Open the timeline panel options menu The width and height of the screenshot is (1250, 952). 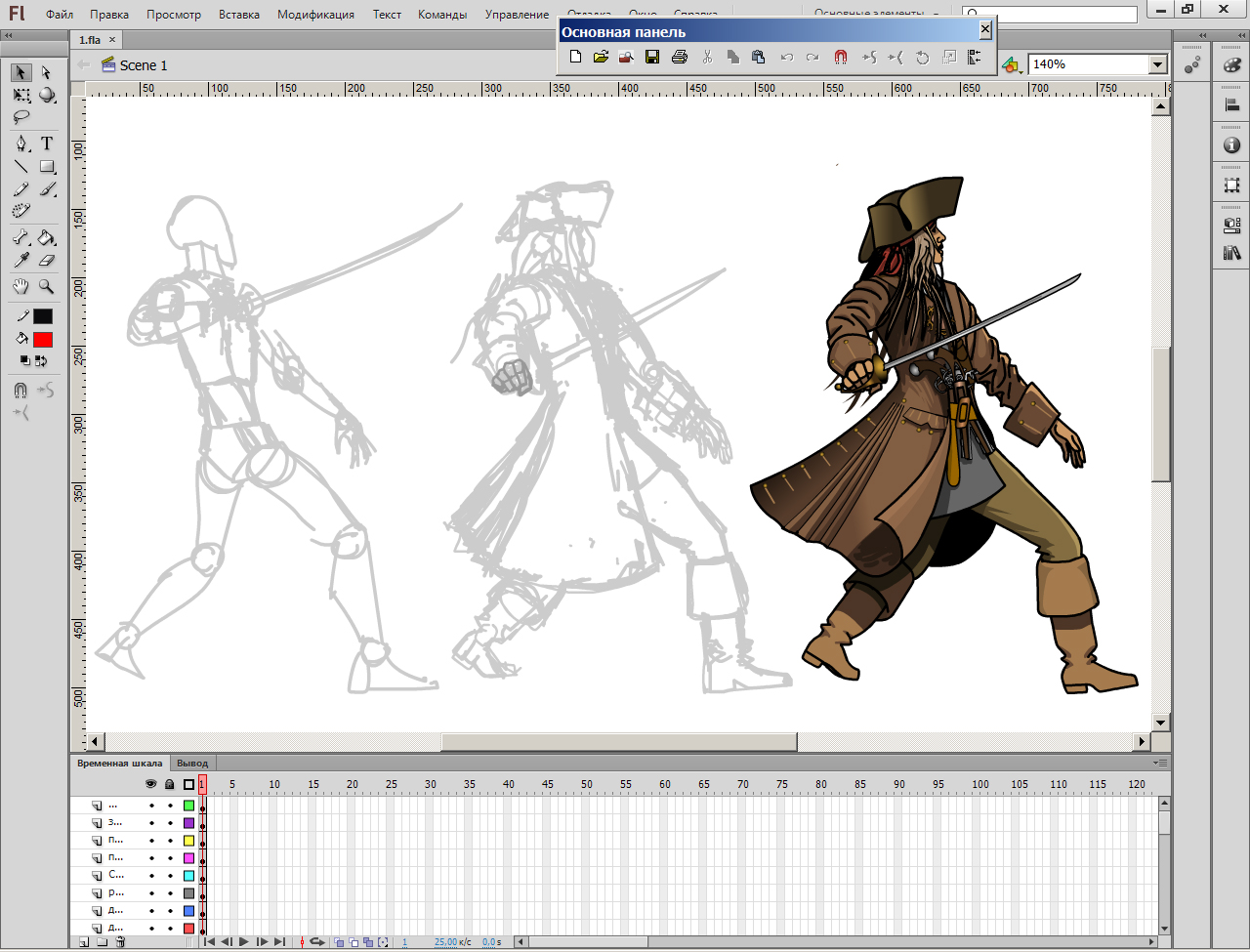pyautogui.click(x=1159, y=763)
